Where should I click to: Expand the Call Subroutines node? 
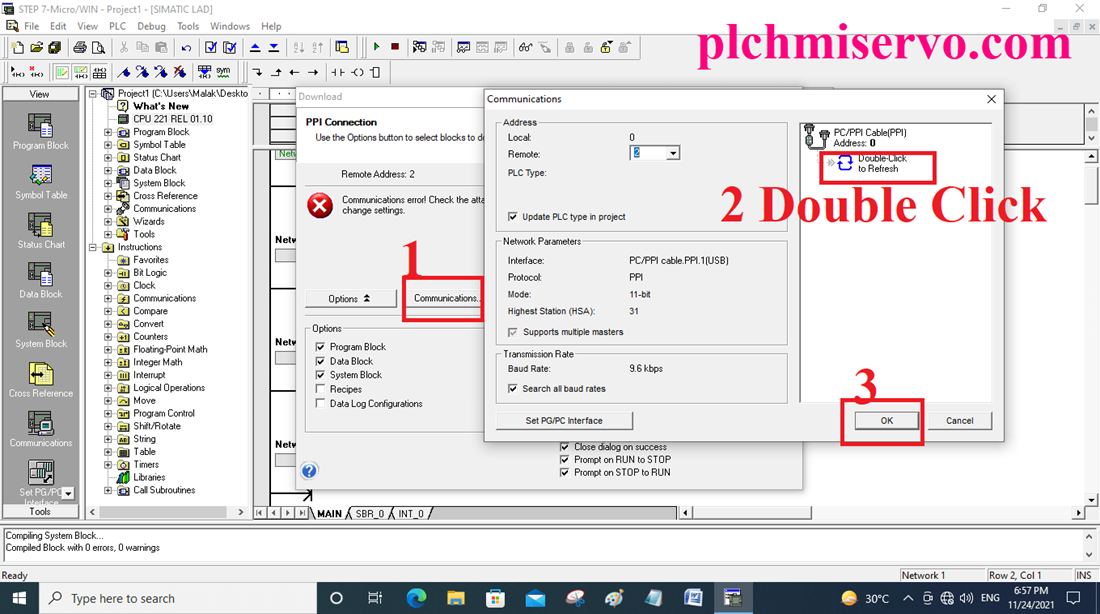click(x=108, y=490)
